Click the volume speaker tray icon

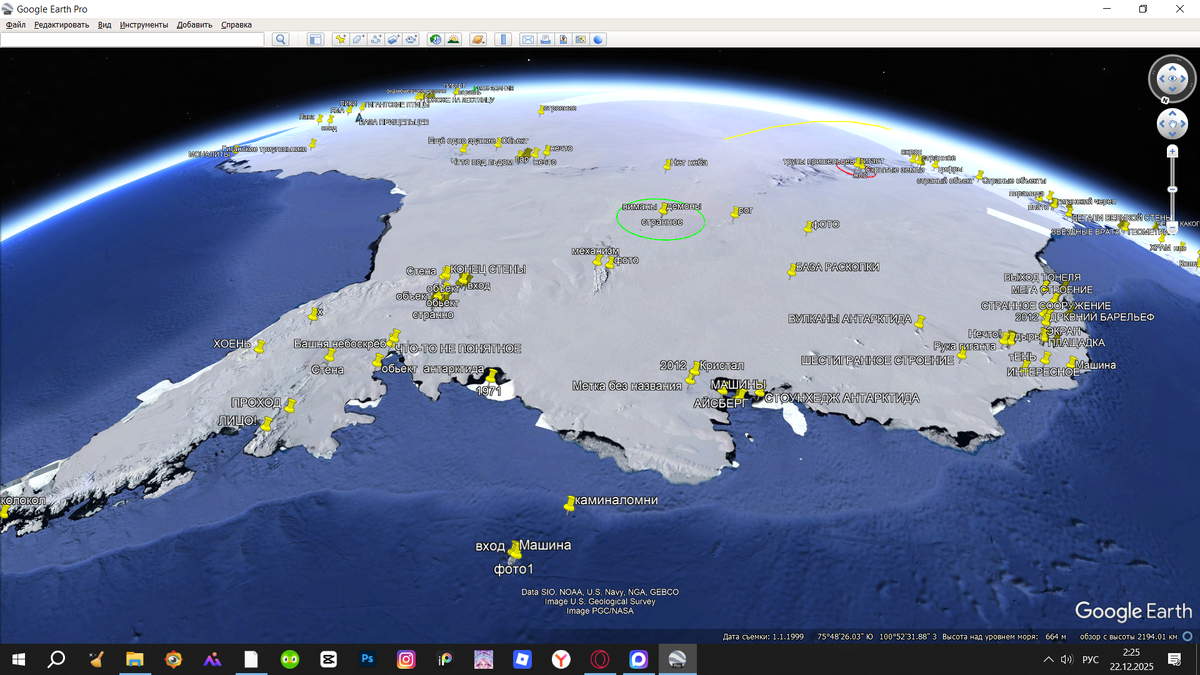1067,660
